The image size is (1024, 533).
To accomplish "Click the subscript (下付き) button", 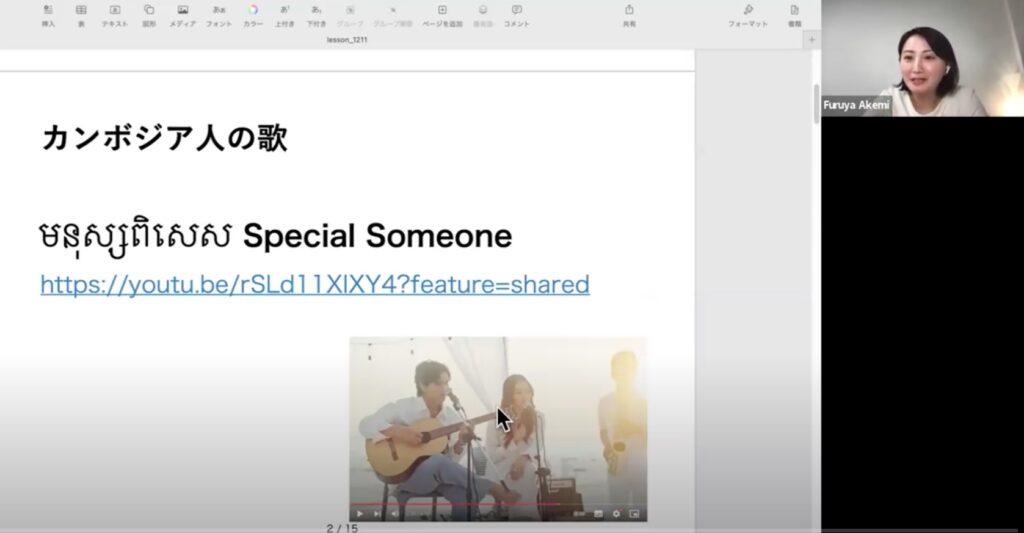I will (316, 14).
